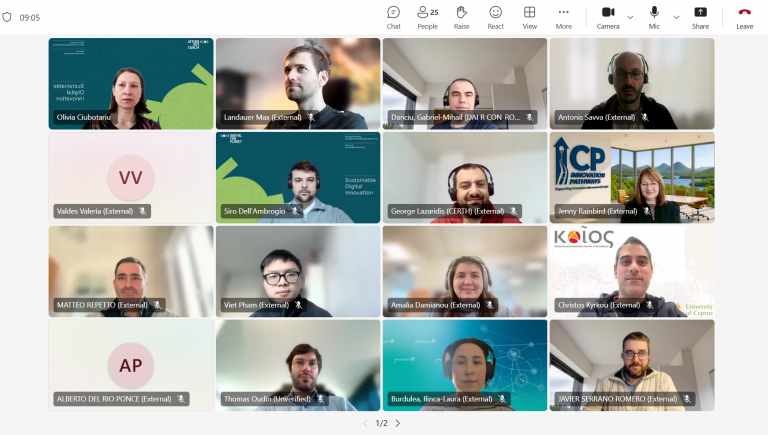Toggle the Camera on or off

[x=608, y=16]
